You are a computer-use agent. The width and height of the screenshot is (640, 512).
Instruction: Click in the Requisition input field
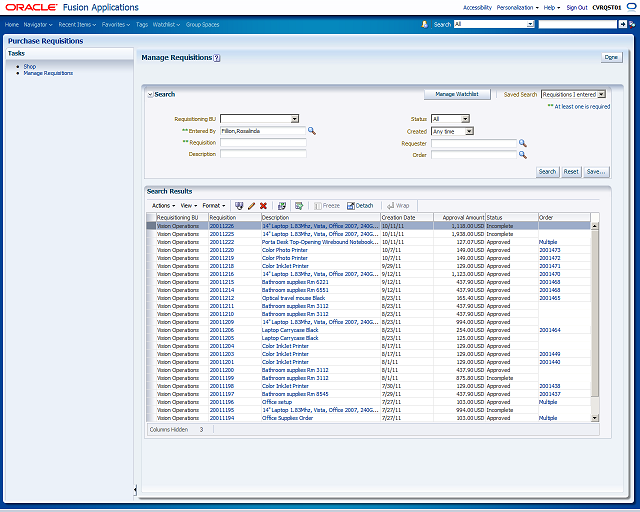click(x=263, y=142)
